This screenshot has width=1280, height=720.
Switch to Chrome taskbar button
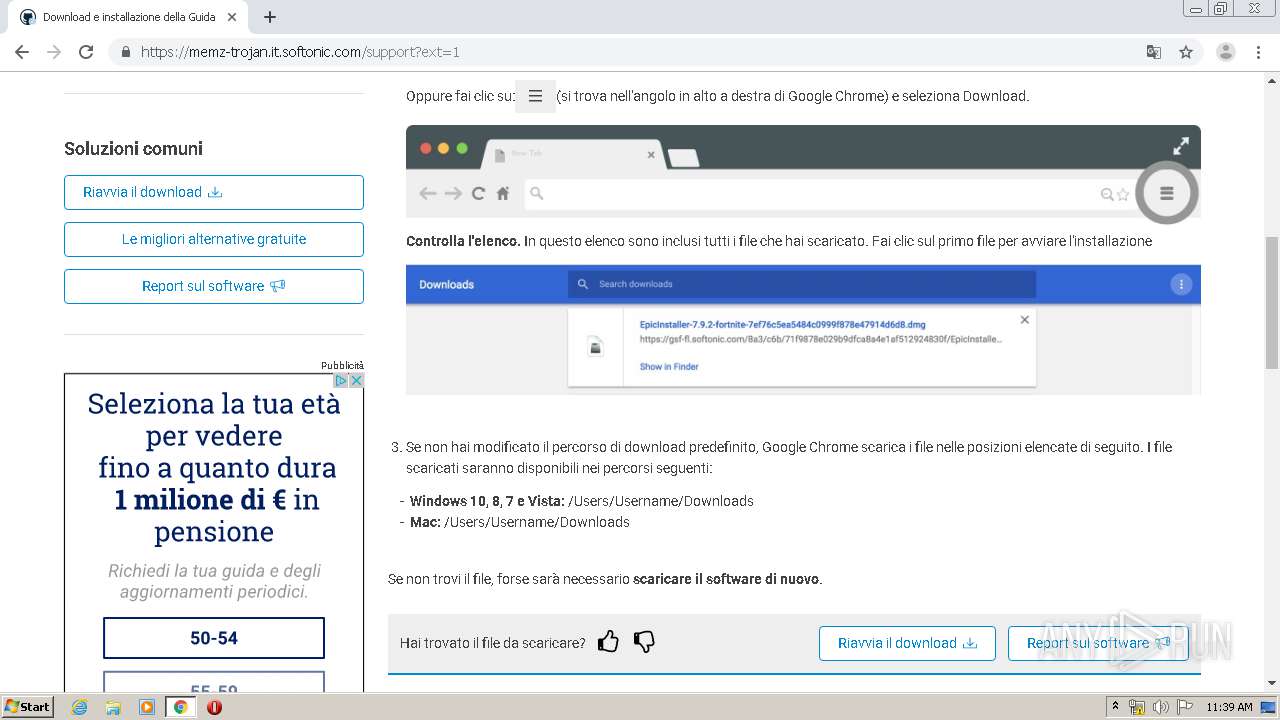pos(180,707)
